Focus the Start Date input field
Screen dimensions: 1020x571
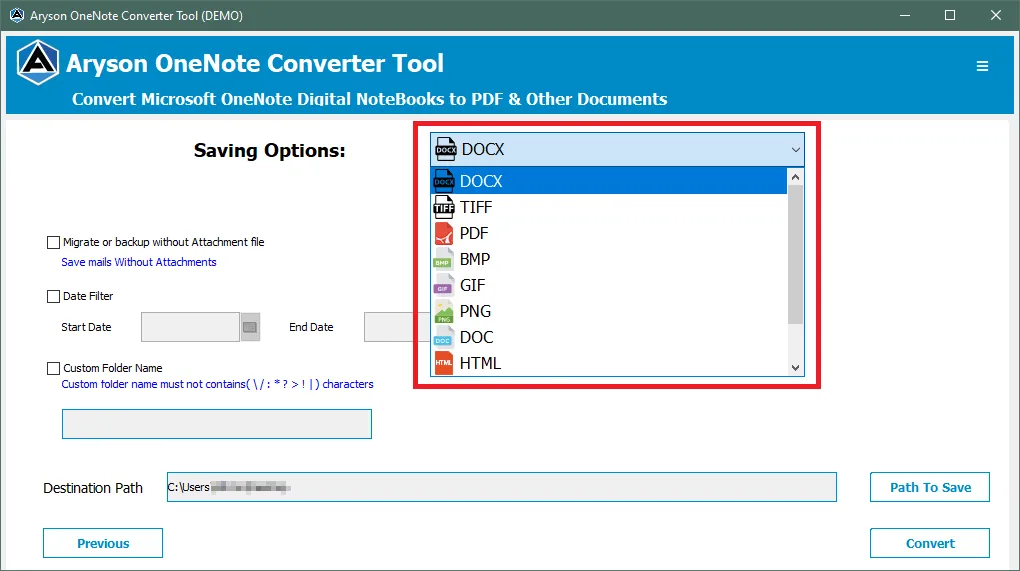coord(191,327)
